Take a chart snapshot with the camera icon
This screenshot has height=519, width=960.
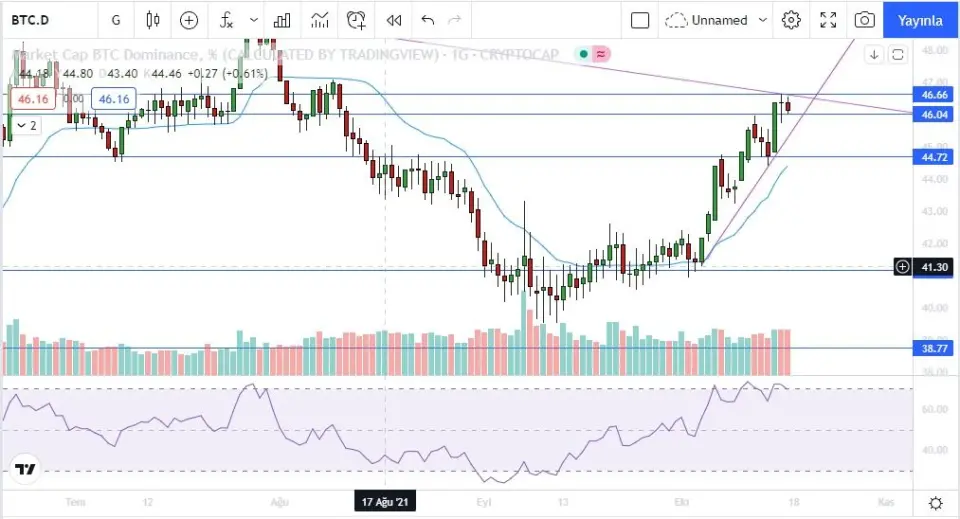tap(864, 20)
